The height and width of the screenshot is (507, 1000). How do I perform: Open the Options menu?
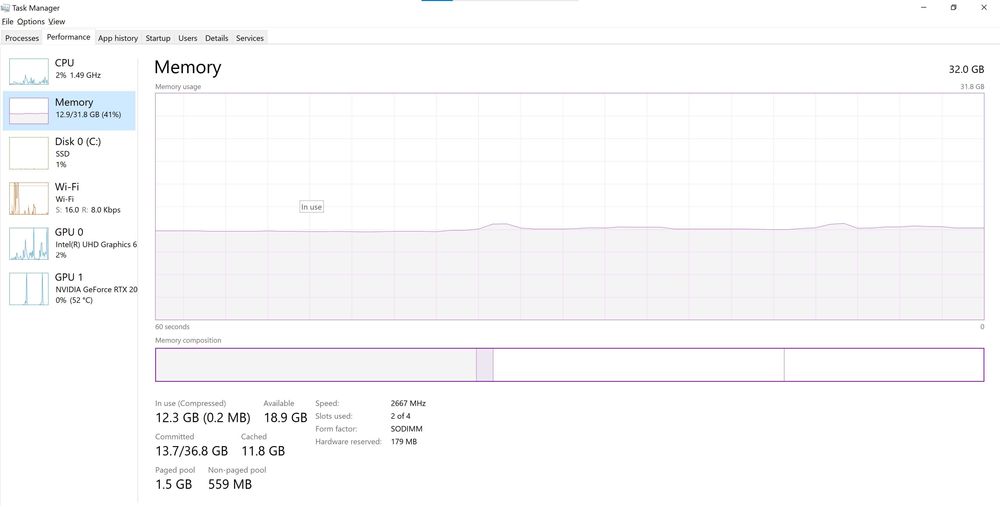[x=31, y=22]
